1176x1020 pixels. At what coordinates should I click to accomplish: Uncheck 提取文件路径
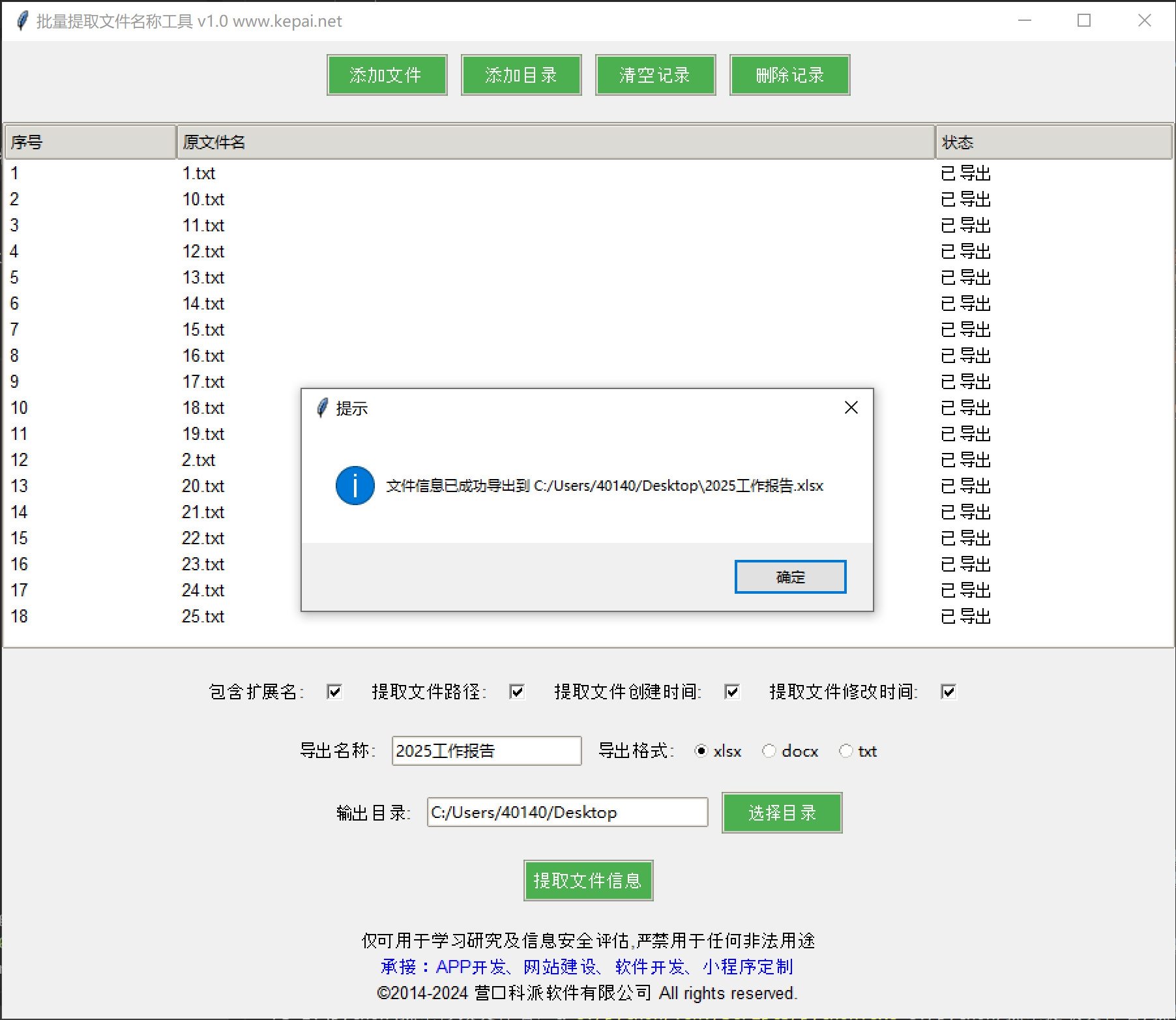517,692
